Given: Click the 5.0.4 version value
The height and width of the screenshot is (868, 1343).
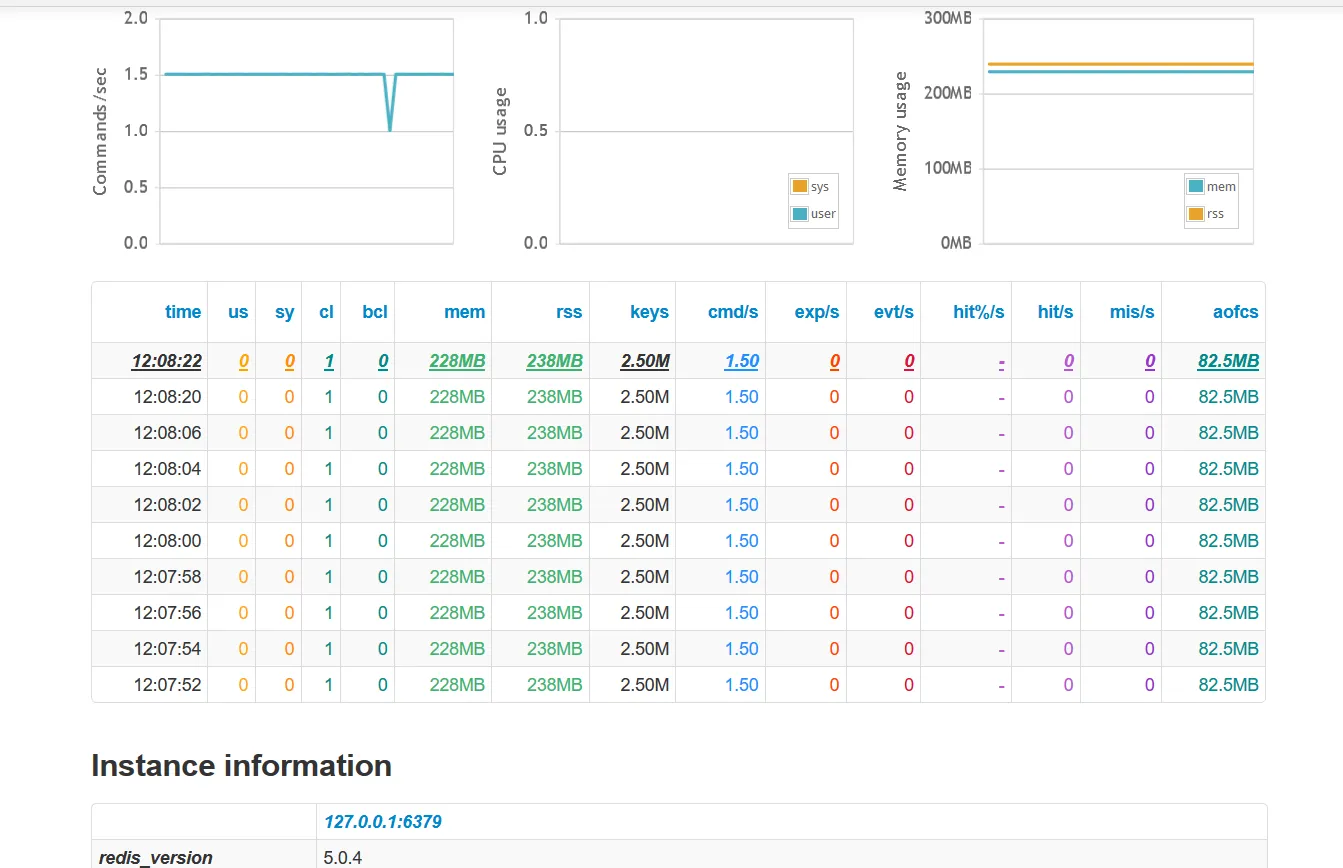Looking at the screenshot, I should pyautogui.click(x=343, y=858).
